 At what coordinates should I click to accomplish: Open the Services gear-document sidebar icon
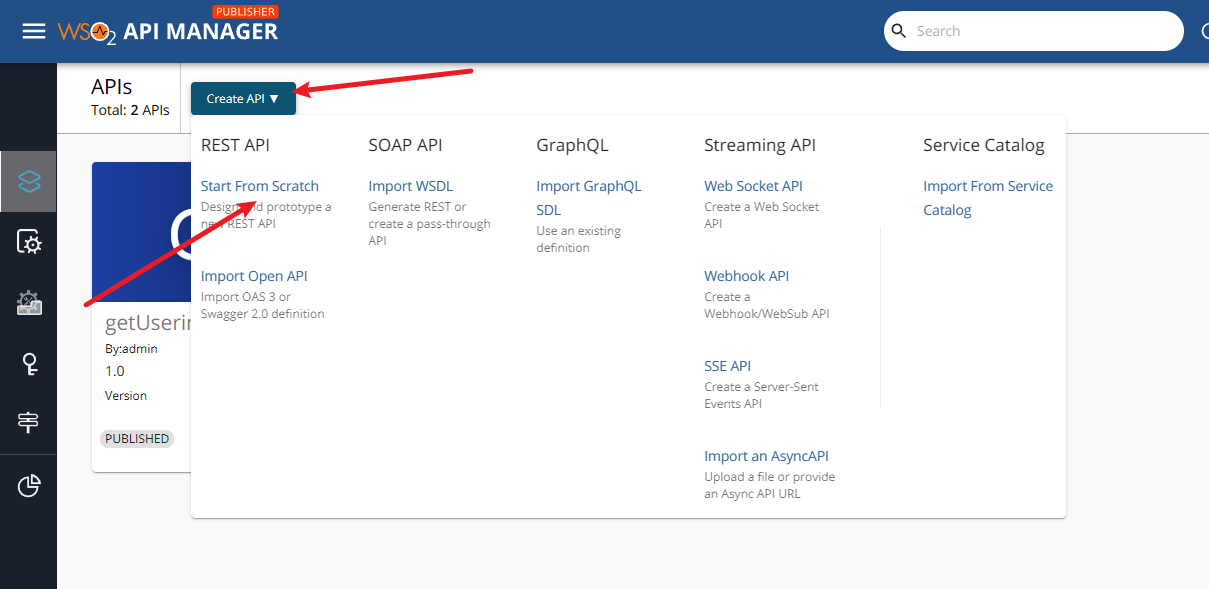pos(29,242)
